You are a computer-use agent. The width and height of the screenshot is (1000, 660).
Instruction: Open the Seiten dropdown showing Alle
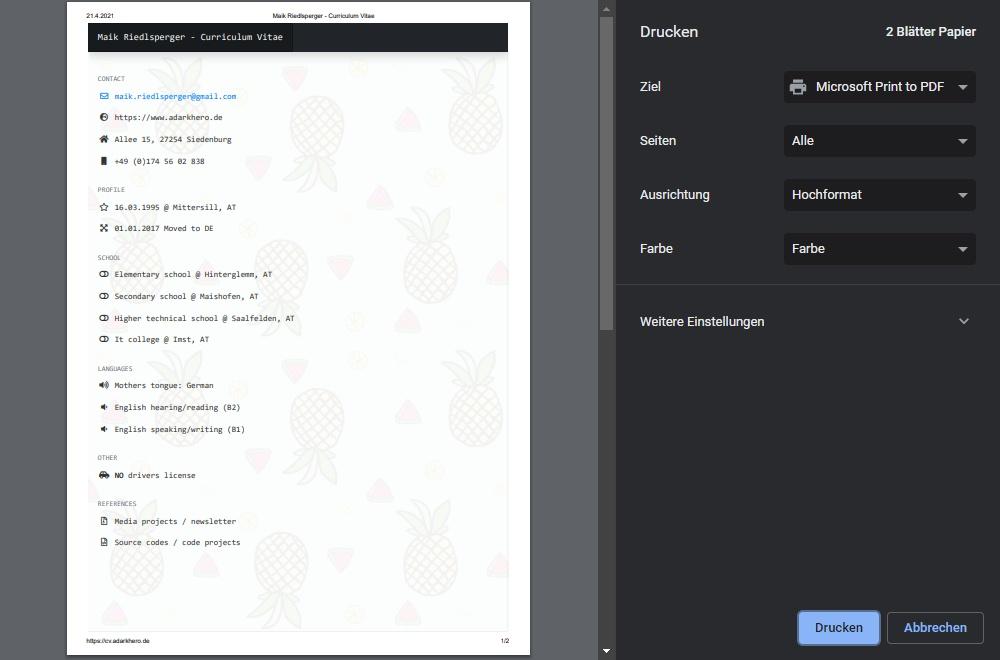(879, 141)
